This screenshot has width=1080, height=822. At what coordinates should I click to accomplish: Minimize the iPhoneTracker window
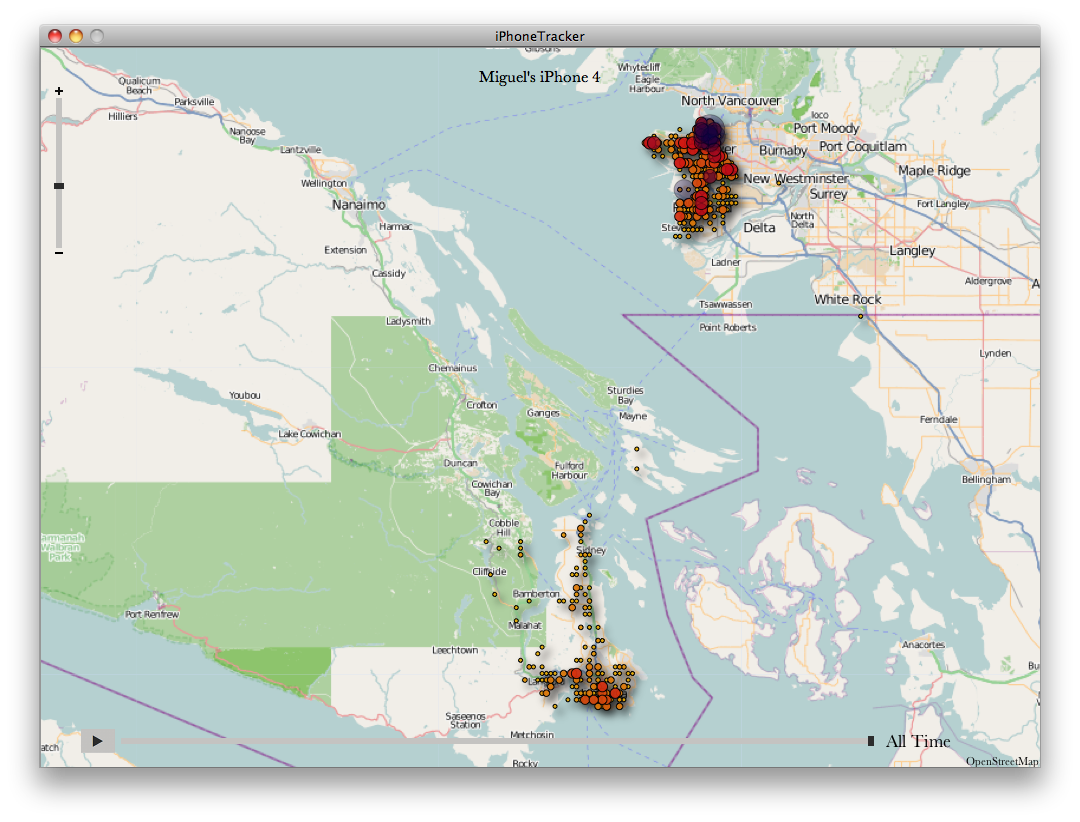76,36
